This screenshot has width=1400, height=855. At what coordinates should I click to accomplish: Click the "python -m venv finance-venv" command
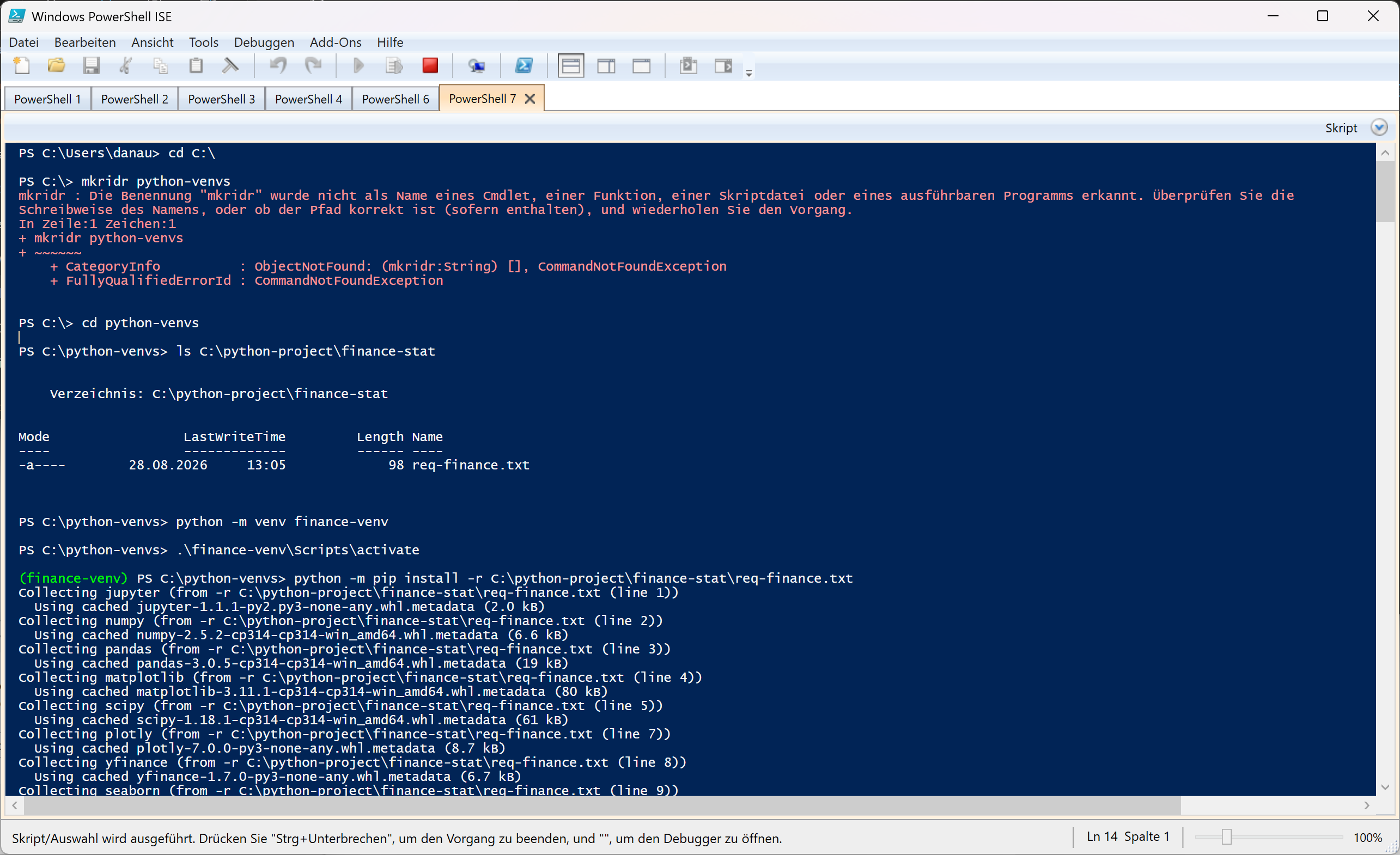tap(282, 522)
